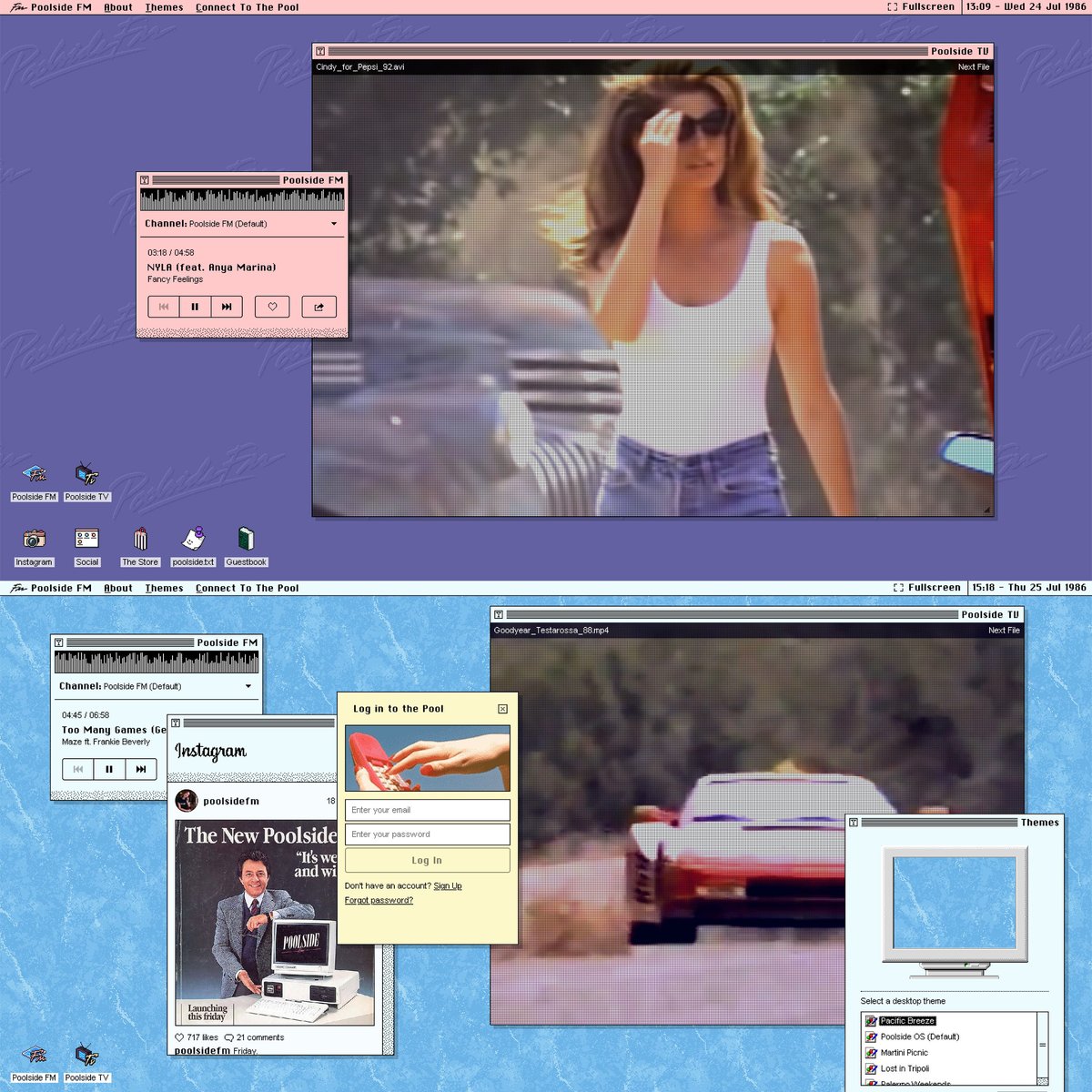The image size is (1092, 1092).
Task: Expand Channel dropdown in Too Many Games player
Action: tap(248, 686)
